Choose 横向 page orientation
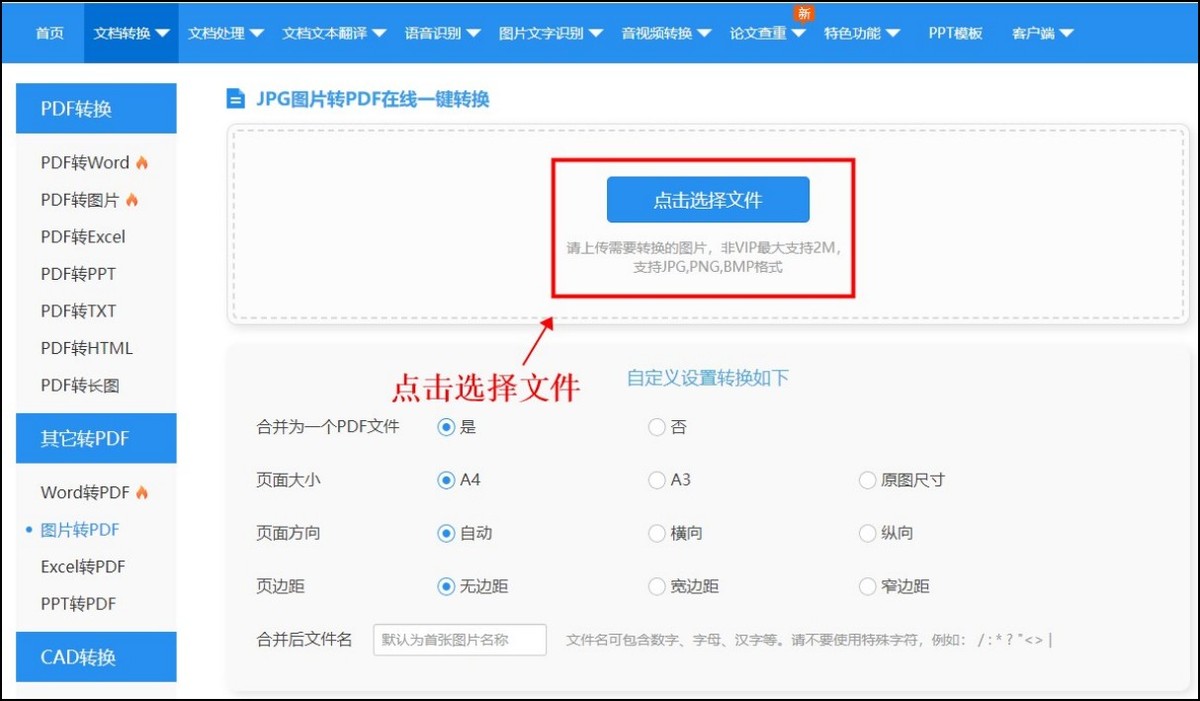 655,533
